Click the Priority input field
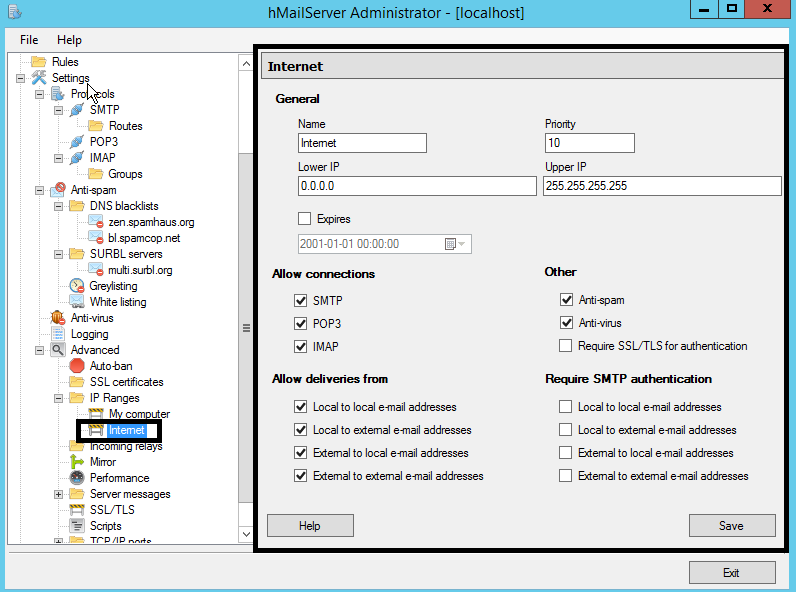 pyautogui.click(x=589, y=143)
